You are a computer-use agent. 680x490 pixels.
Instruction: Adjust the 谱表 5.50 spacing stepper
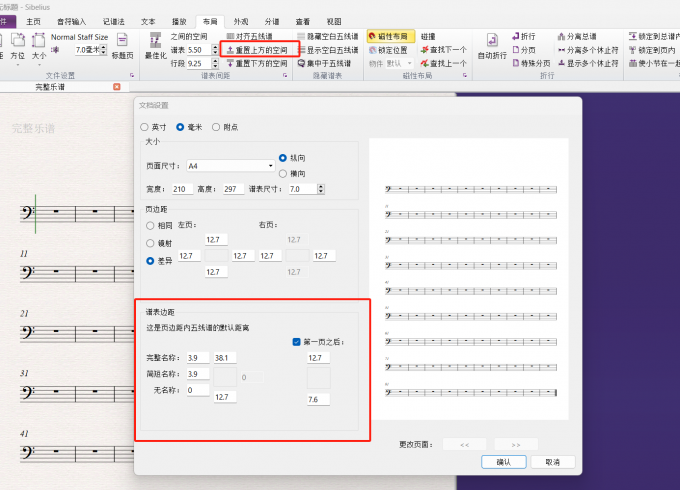tap(215, 50)
